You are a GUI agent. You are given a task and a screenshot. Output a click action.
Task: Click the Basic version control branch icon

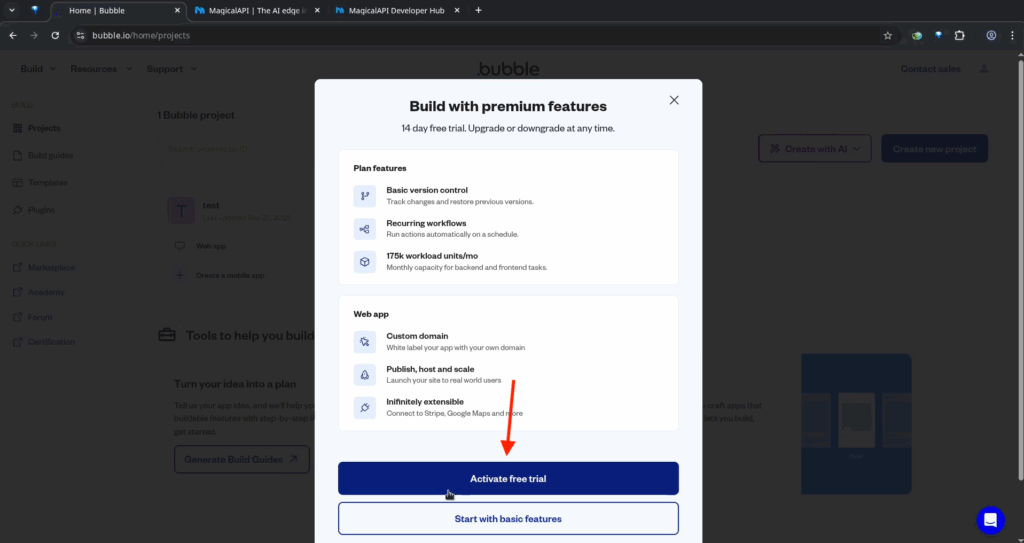(365, 196)
